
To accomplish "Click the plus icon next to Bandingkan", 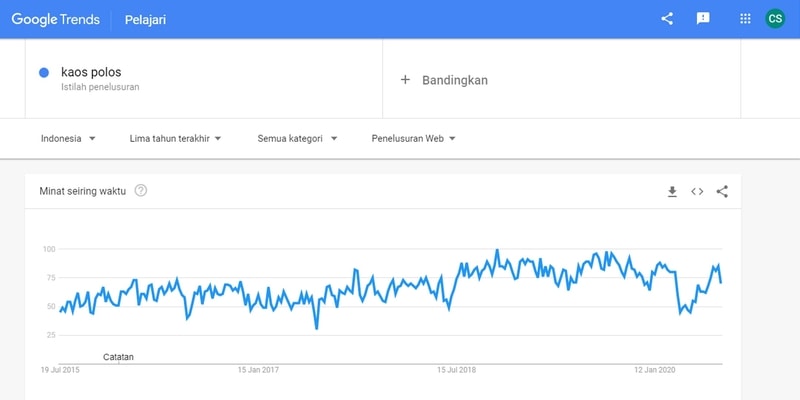I will 405,79.
